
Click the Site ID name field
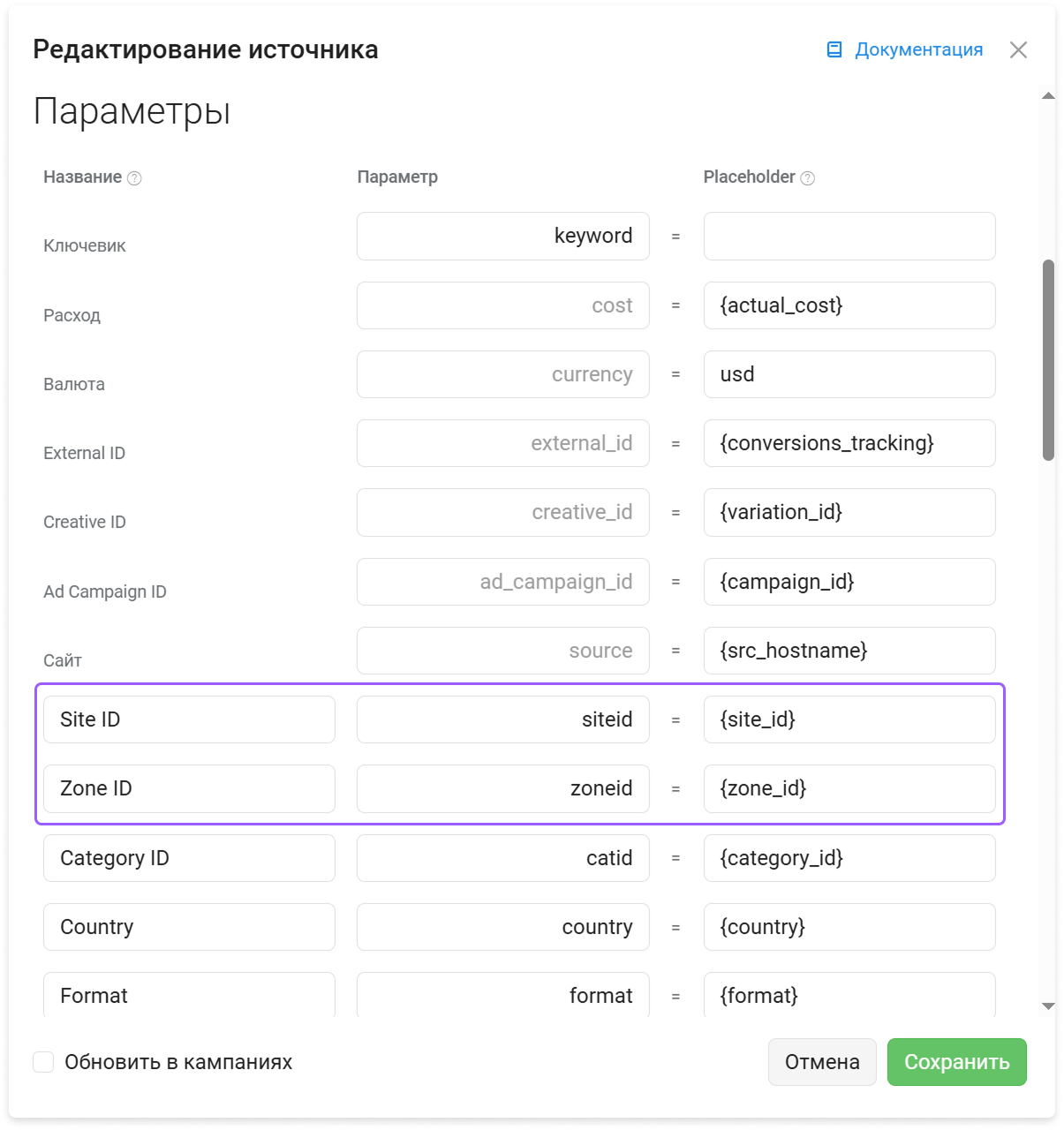189,719
